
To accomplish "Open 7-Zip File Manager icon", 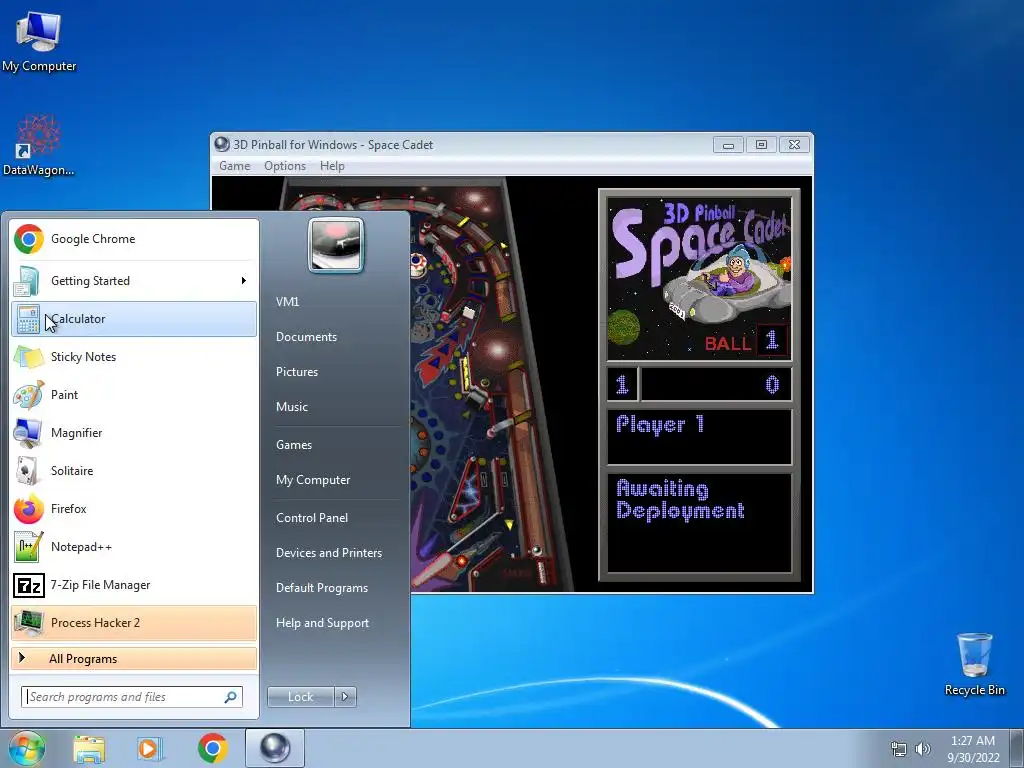I will coord(28,584).
